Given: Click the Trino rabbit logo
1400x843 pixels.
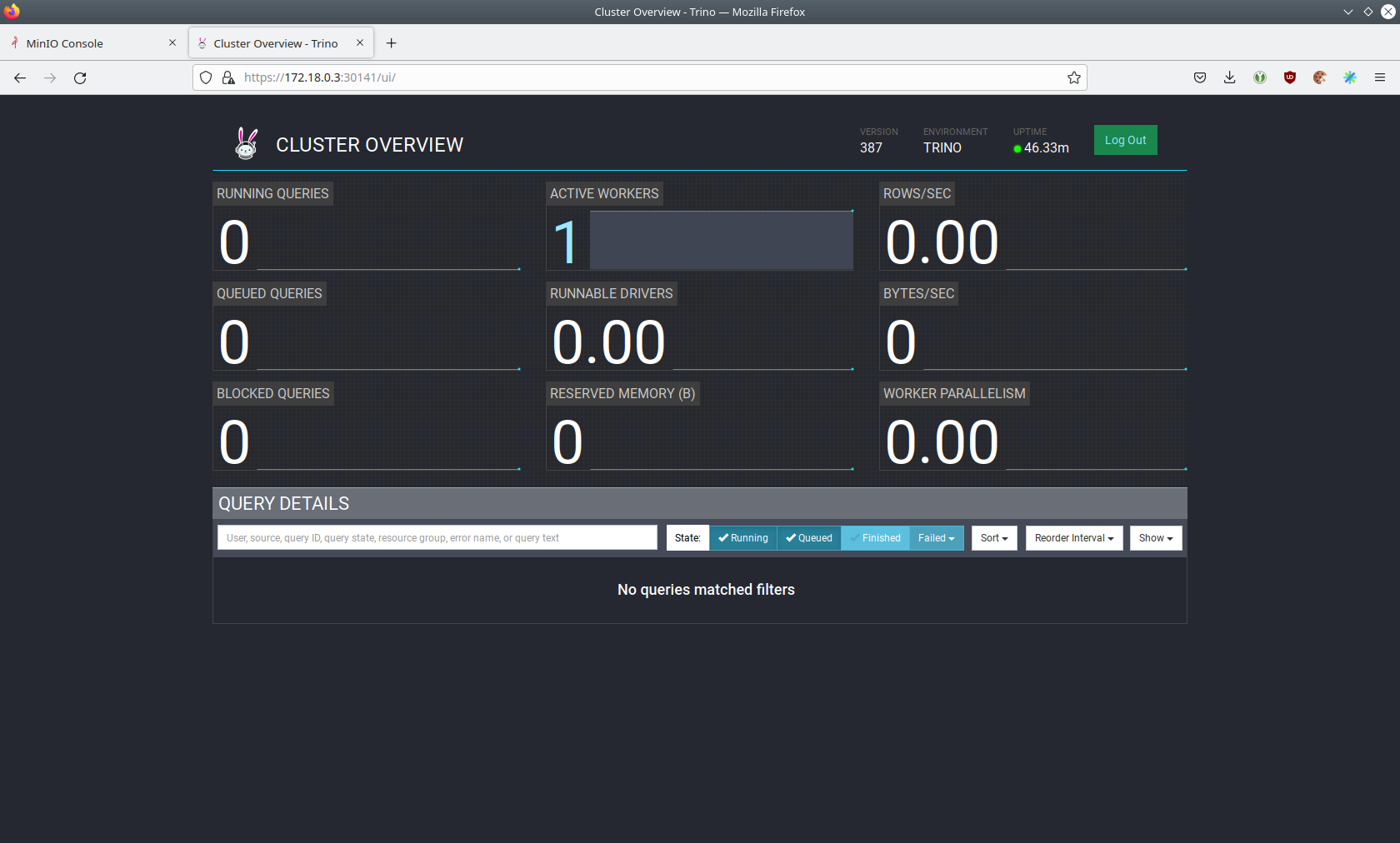Looking at the screenshot, I should point(246,144).
